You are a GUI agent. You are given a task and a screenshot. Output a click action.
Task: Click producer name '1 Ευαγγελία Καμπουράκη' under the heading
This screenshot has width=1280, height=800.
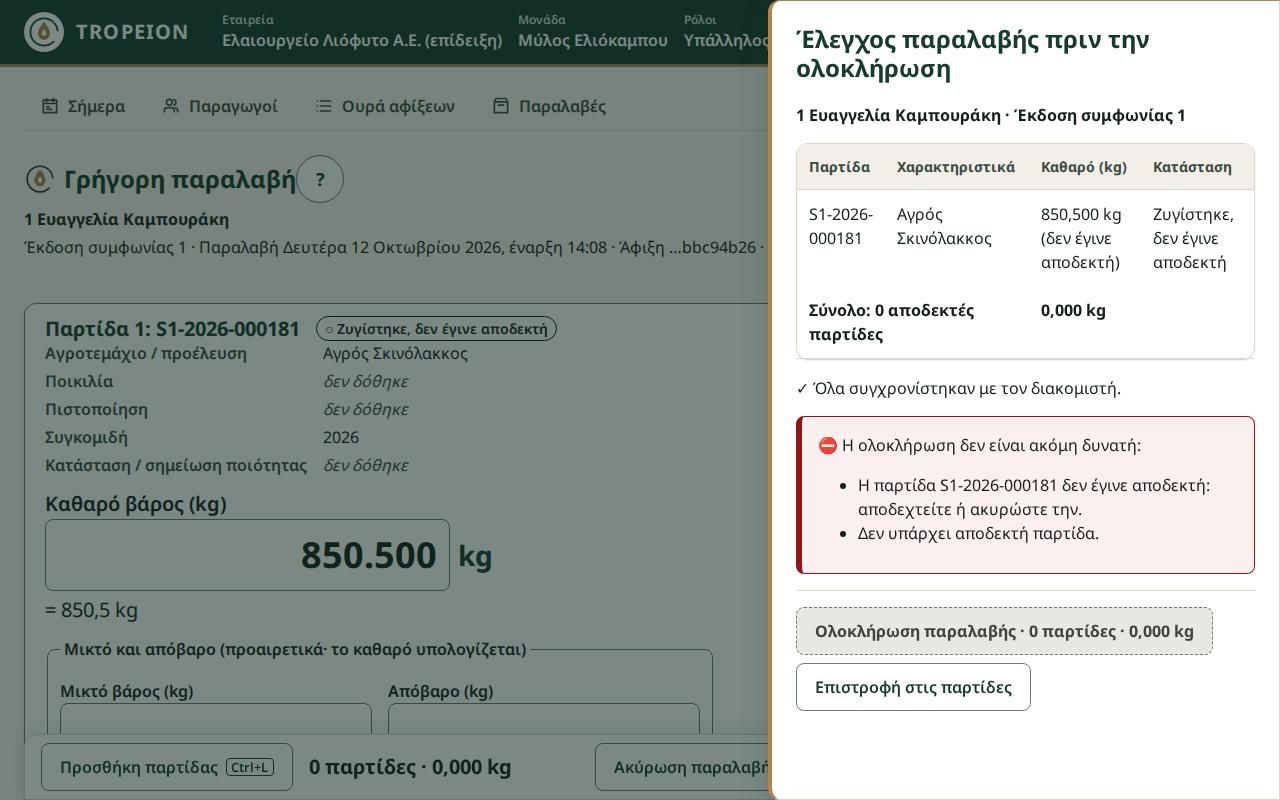point(127,219)
